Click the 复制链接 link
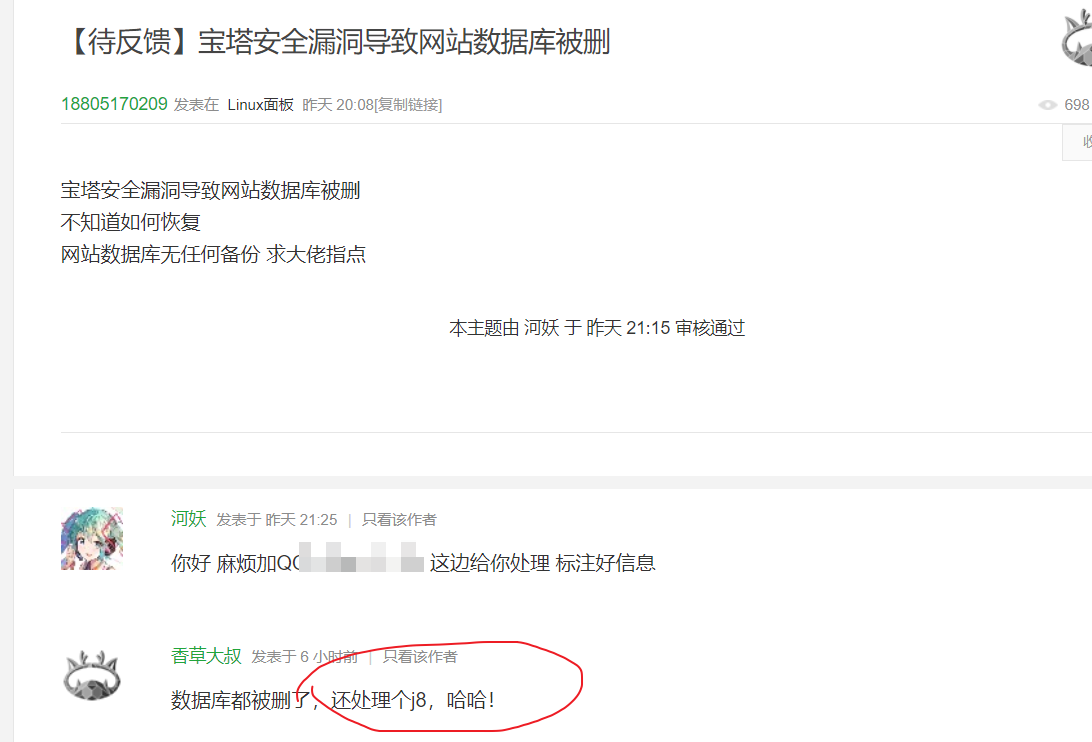 tap(408, 105)
